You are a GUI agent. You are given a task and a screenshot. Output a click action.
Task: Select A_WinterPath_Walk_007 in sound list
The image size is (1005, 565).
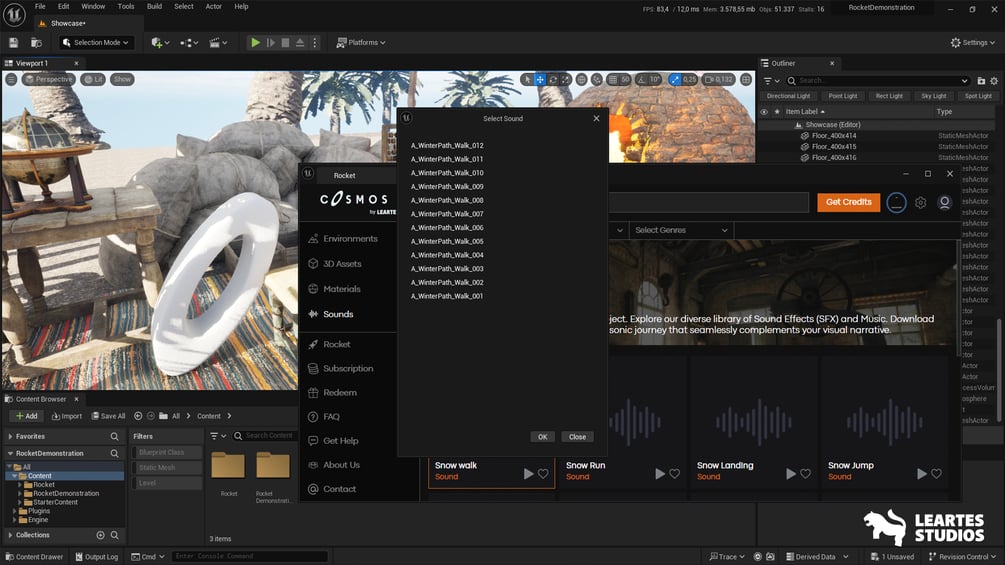click(447, 214)
